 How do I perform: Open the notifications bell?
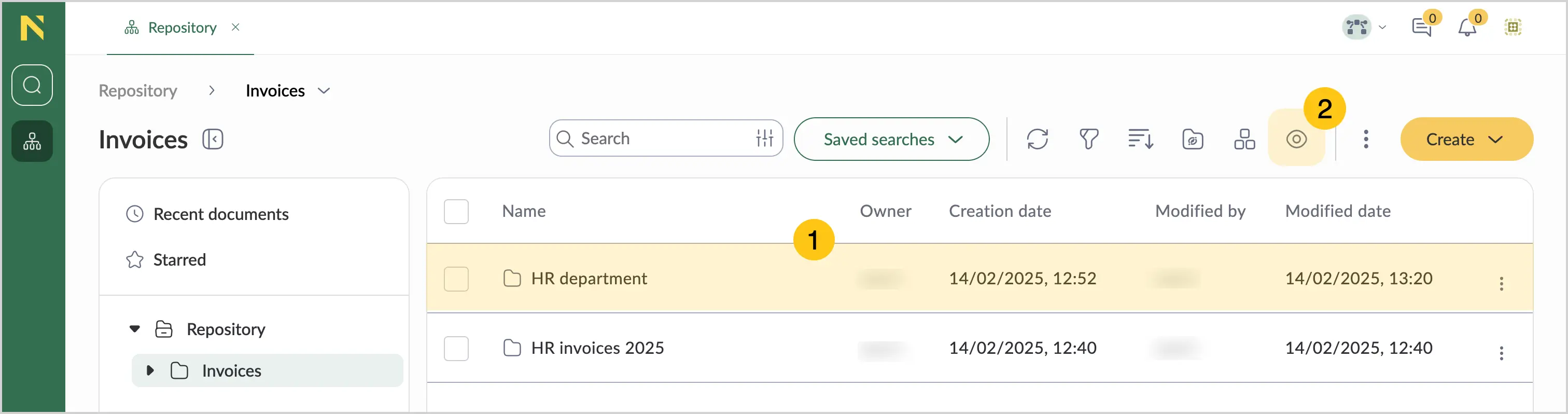(1467, 27)
